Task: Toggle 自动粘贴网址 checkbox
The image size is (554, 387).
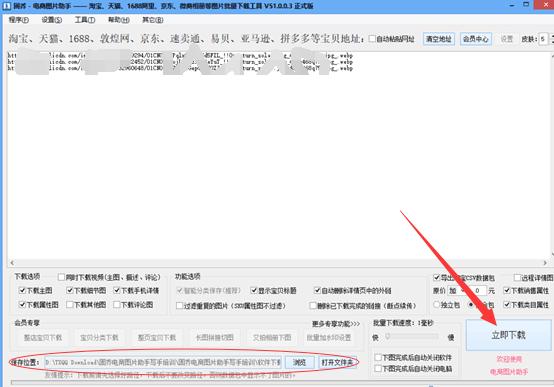Action: click(372, 39)
